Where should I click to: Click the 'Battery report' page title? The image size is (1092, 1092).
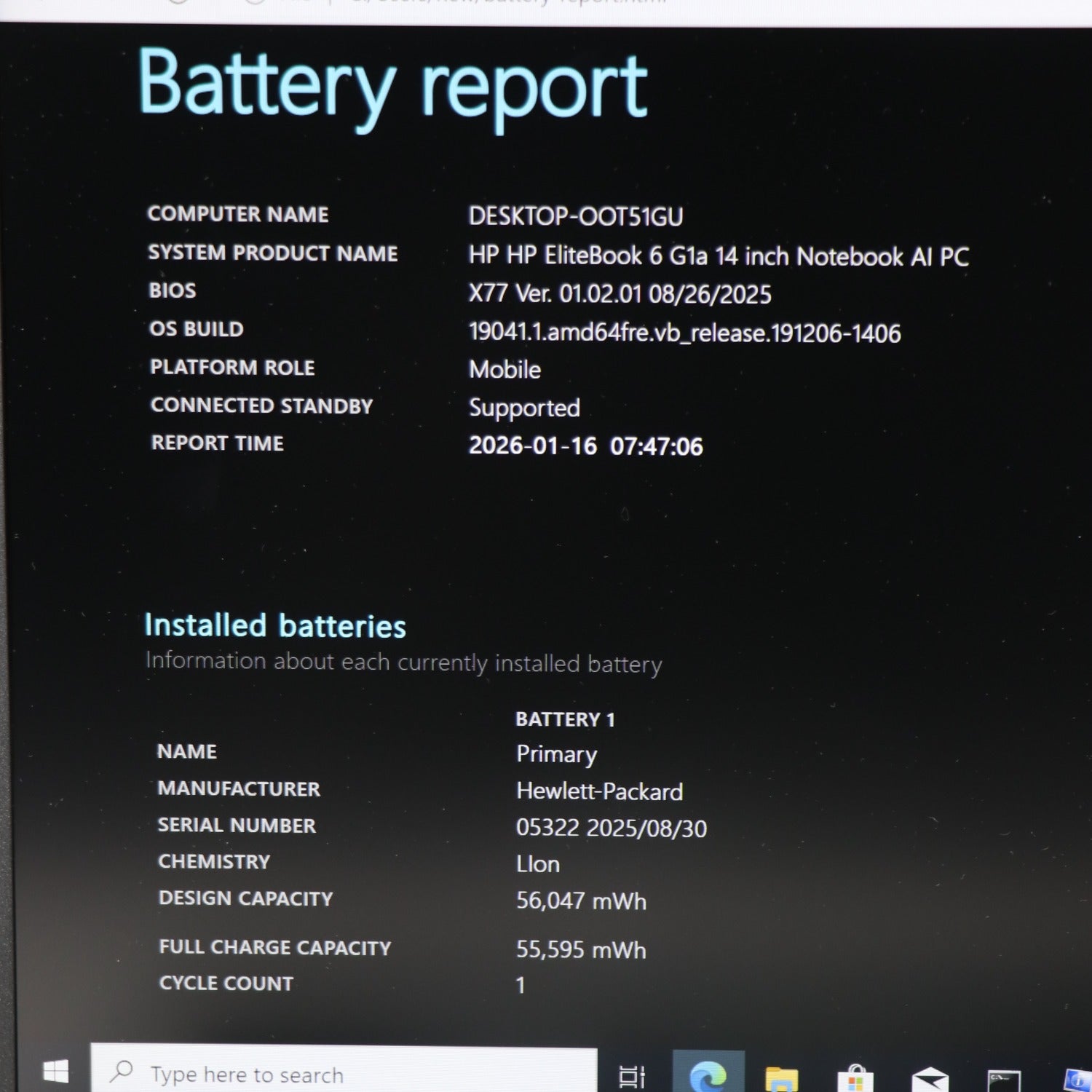tap(392, 86)
